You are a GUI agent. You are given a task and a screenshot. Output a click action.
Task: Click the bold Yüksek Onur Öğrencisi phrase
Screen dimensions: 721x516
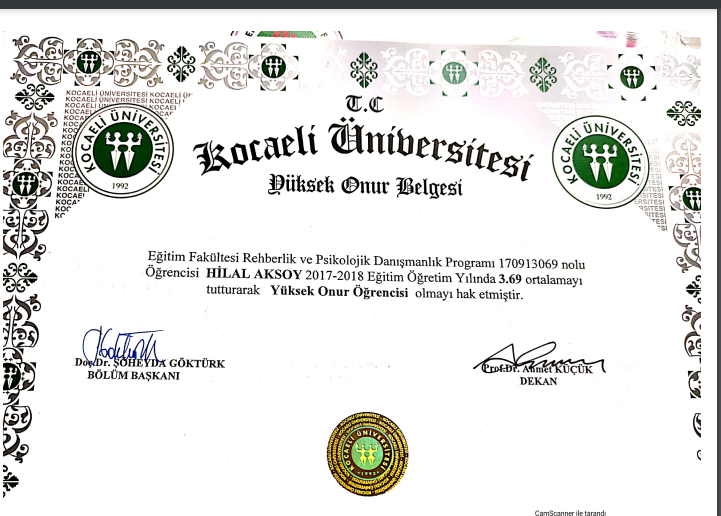coord(339,292)
